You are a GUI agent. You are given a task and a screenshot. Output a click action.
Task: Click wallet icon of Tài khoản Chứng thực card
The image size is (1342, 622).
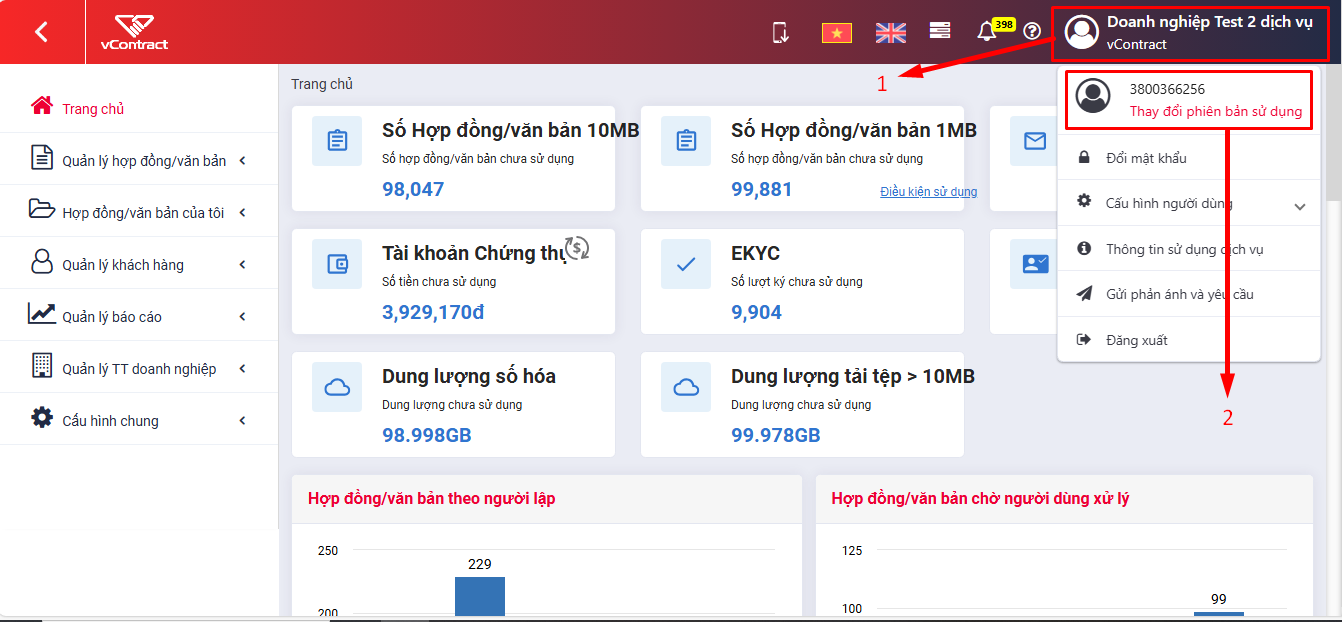click(337, 264)
